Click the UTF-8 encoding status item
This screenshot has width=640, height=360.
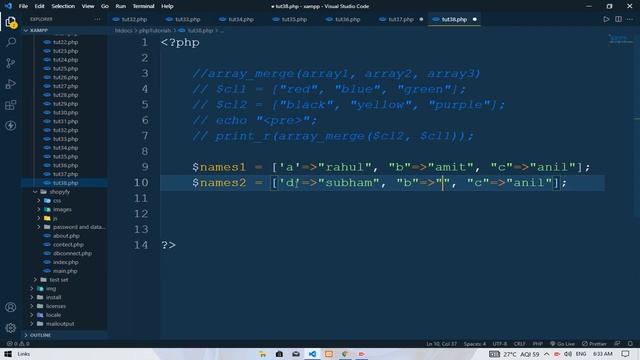(x=500, y=344)
